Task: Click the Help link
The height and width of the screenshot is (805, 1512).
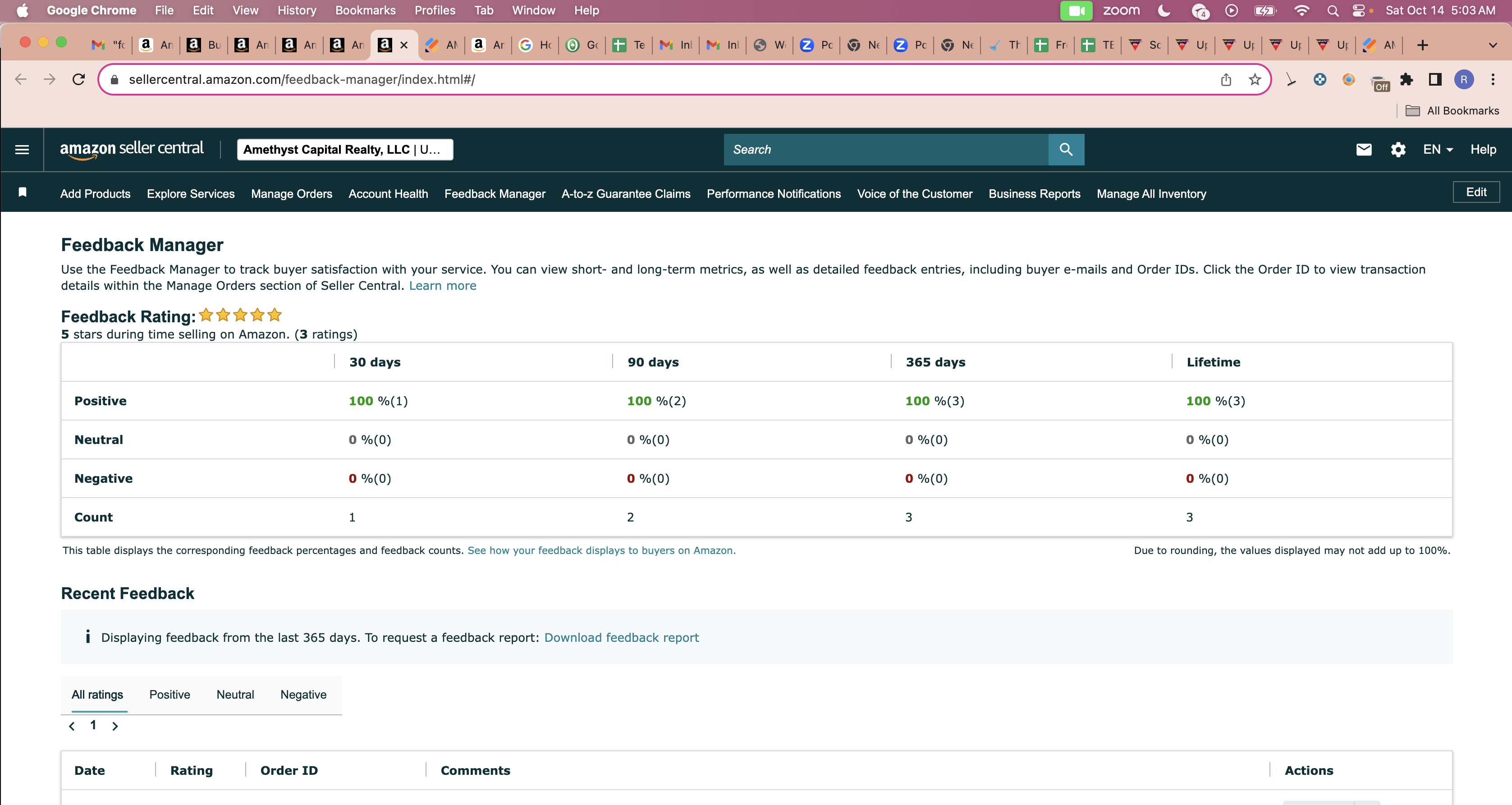Action: [x=1483, y=150]
